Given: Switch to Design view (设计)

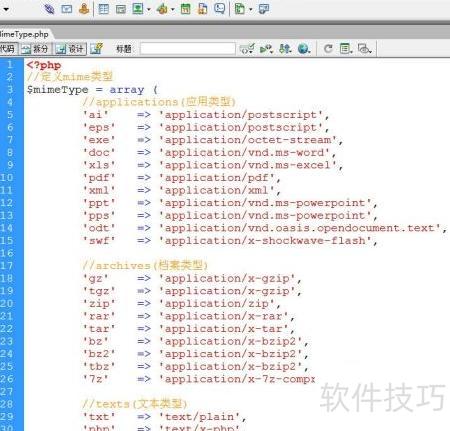Looking at the screenshot, I should [70, 49].
